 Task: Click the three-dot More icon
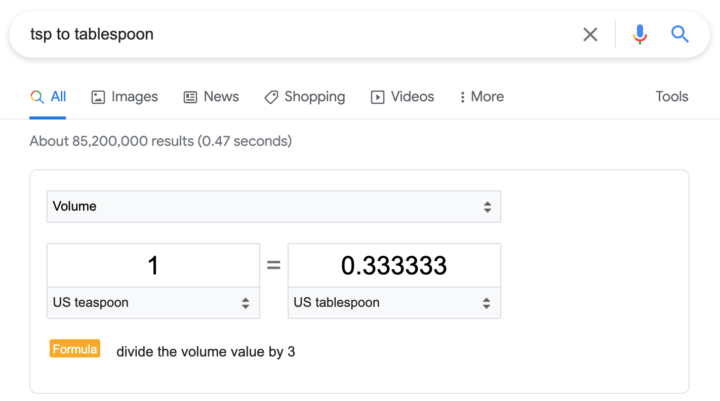462,97
